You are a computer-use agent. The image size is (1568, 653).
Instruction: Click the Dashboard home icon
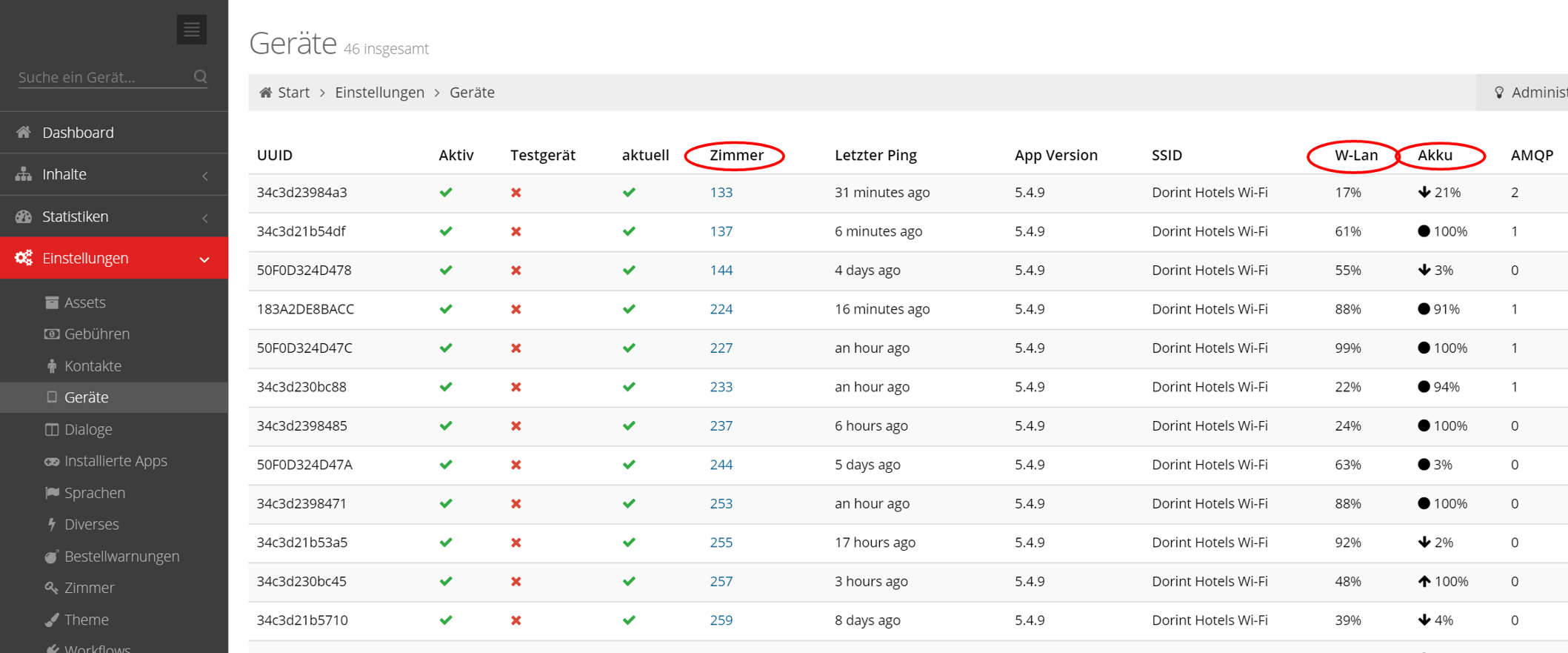[24, 133]
